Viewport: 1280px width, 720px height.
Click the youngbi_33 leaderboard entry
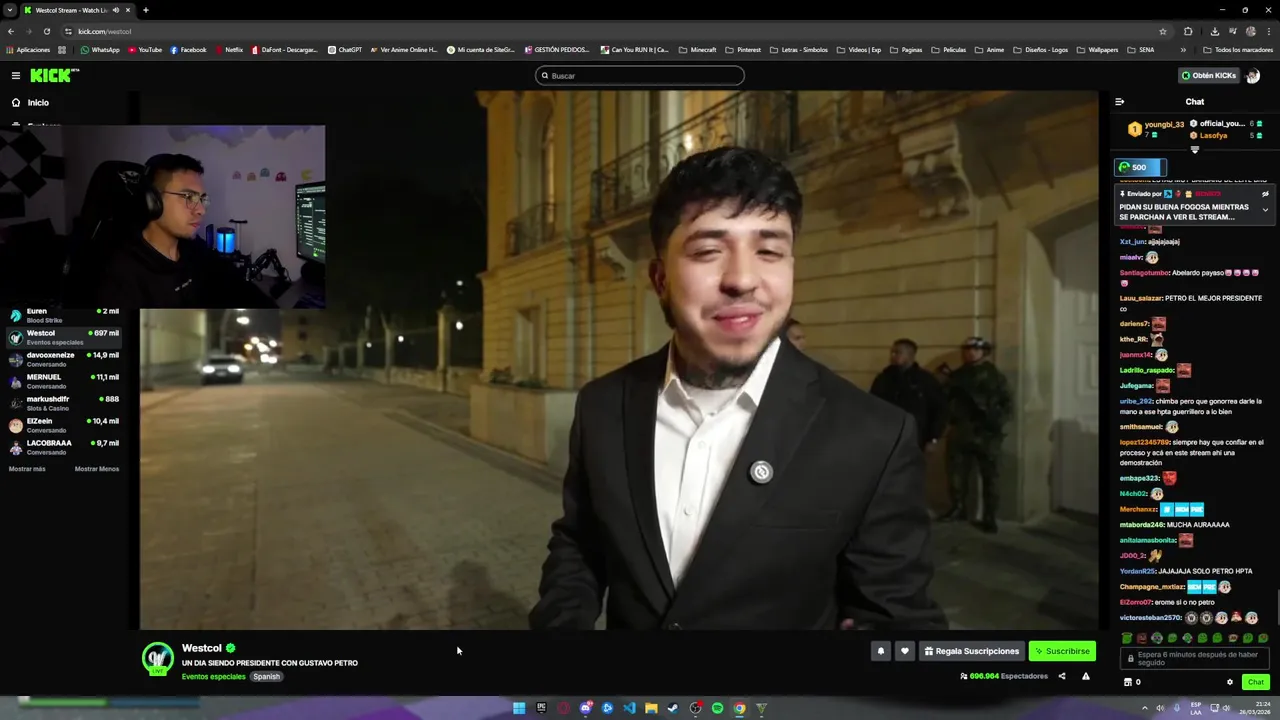click(1156, 129)
